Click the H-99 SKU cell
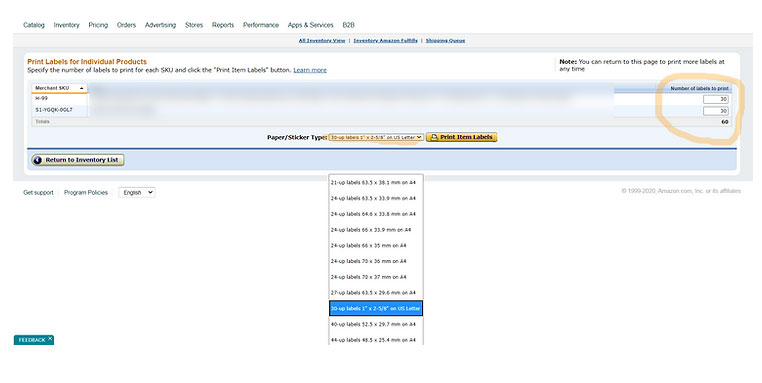 [x=60, y=98]
